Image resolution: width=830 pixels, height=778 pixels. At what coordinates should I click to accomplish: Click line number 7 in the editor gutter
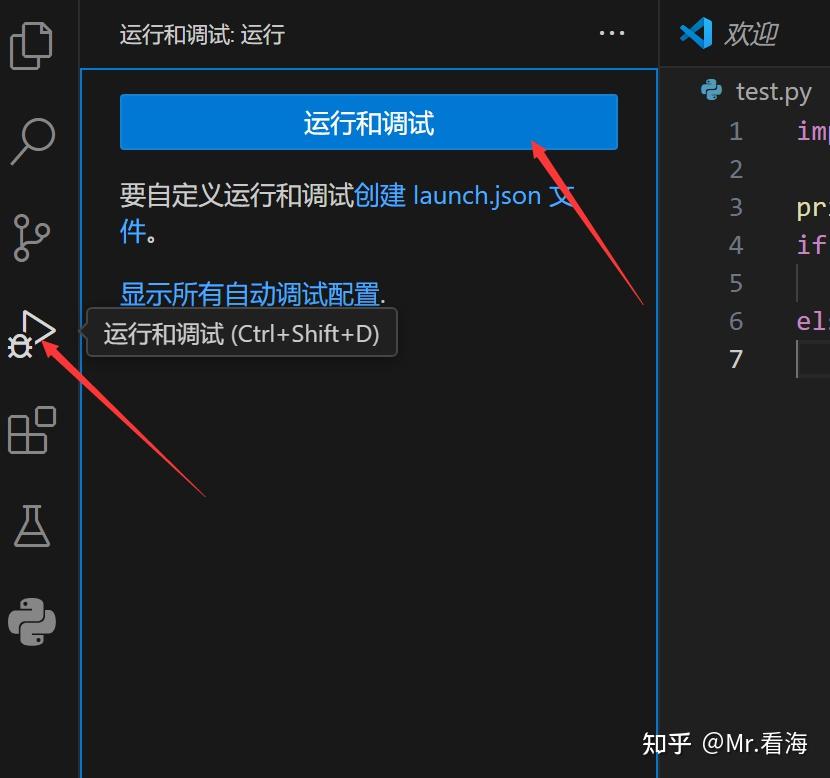tap(736, 359)
